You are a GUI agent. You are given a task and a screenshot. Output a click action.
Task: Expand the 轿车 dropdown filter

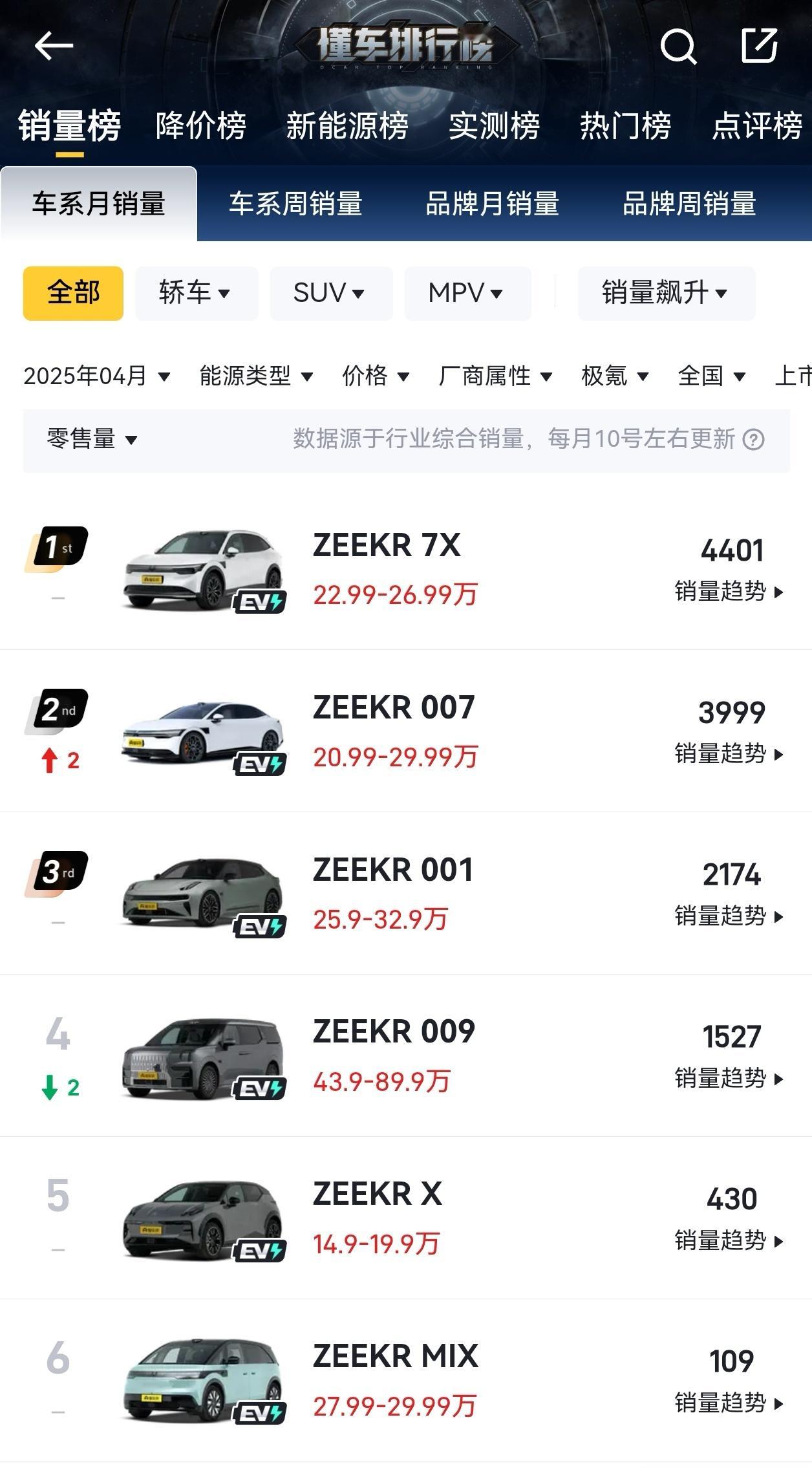tap(197, 293)
